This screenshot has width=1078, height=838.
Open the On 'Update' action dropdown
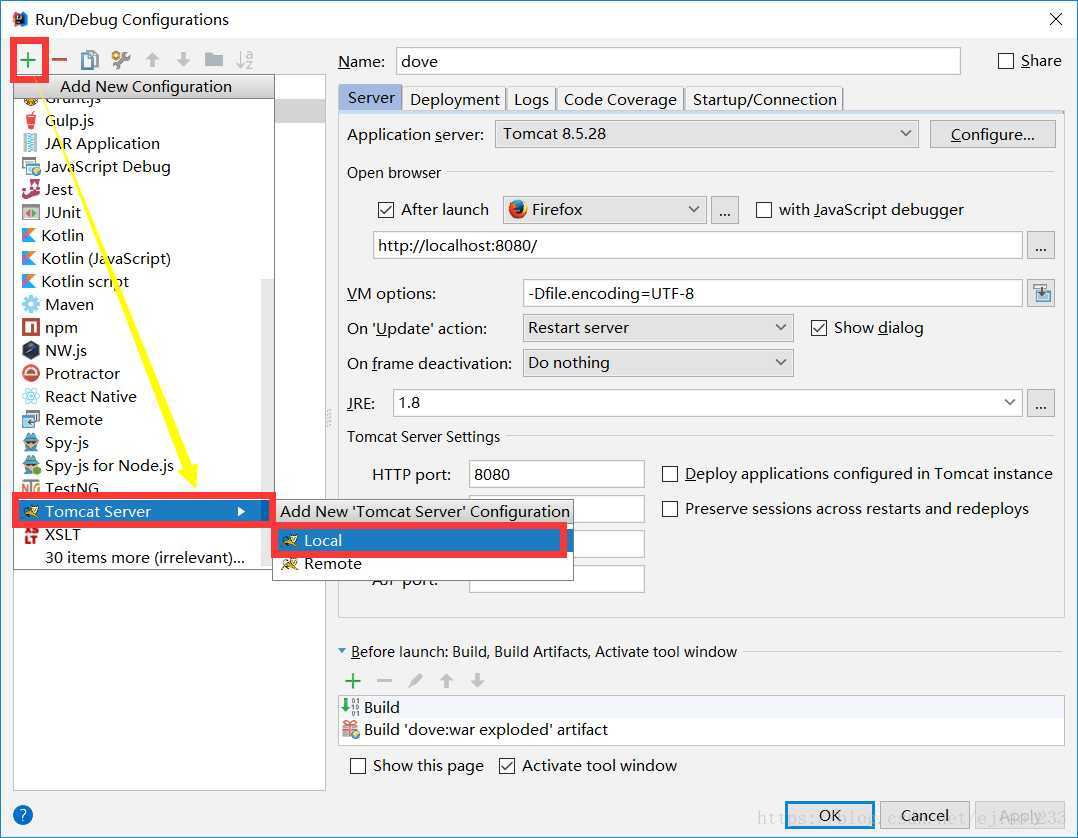click(658, 328)
